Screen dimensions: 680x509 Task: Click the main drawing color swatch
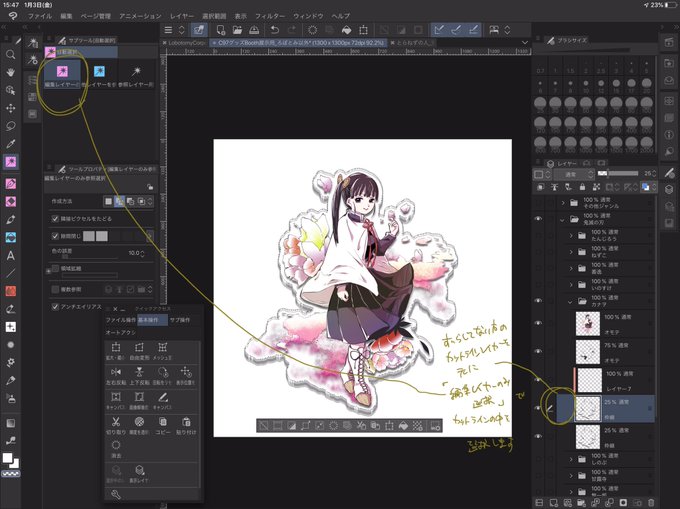click(x=7, y=458)
